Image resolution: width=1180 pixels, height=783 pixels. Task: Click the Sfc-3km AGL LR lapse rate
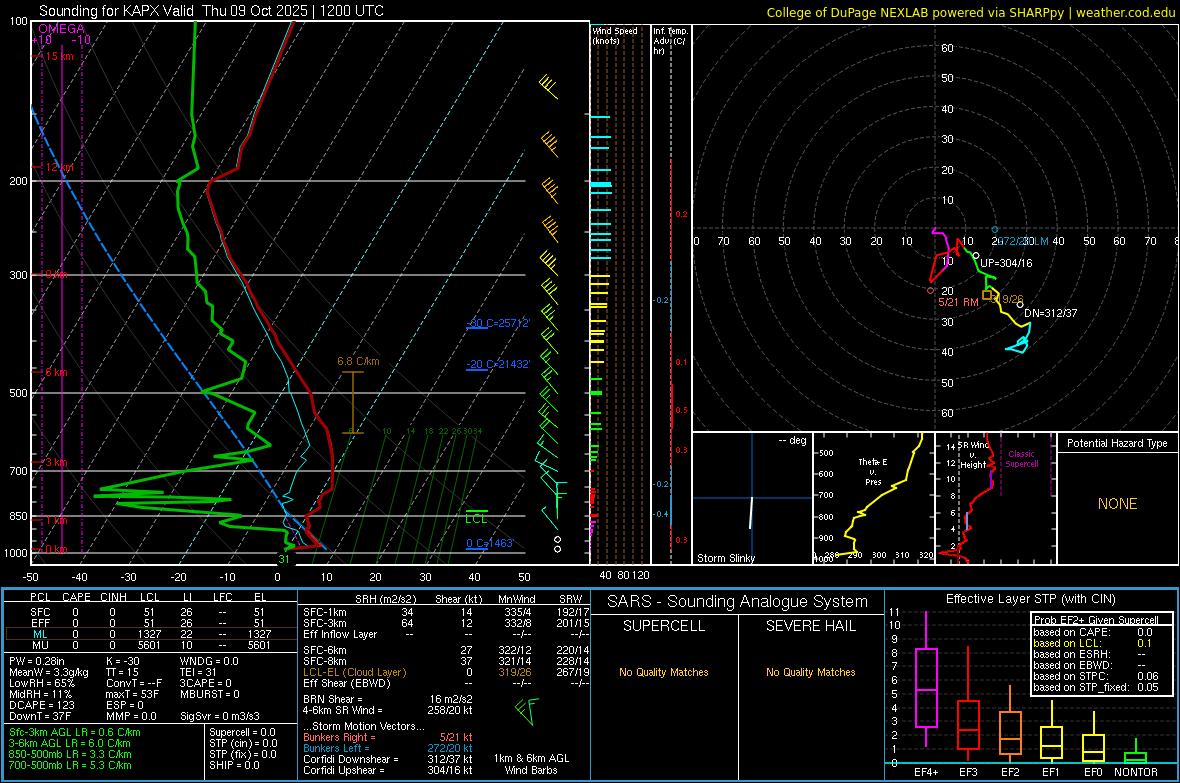point(75,733)
